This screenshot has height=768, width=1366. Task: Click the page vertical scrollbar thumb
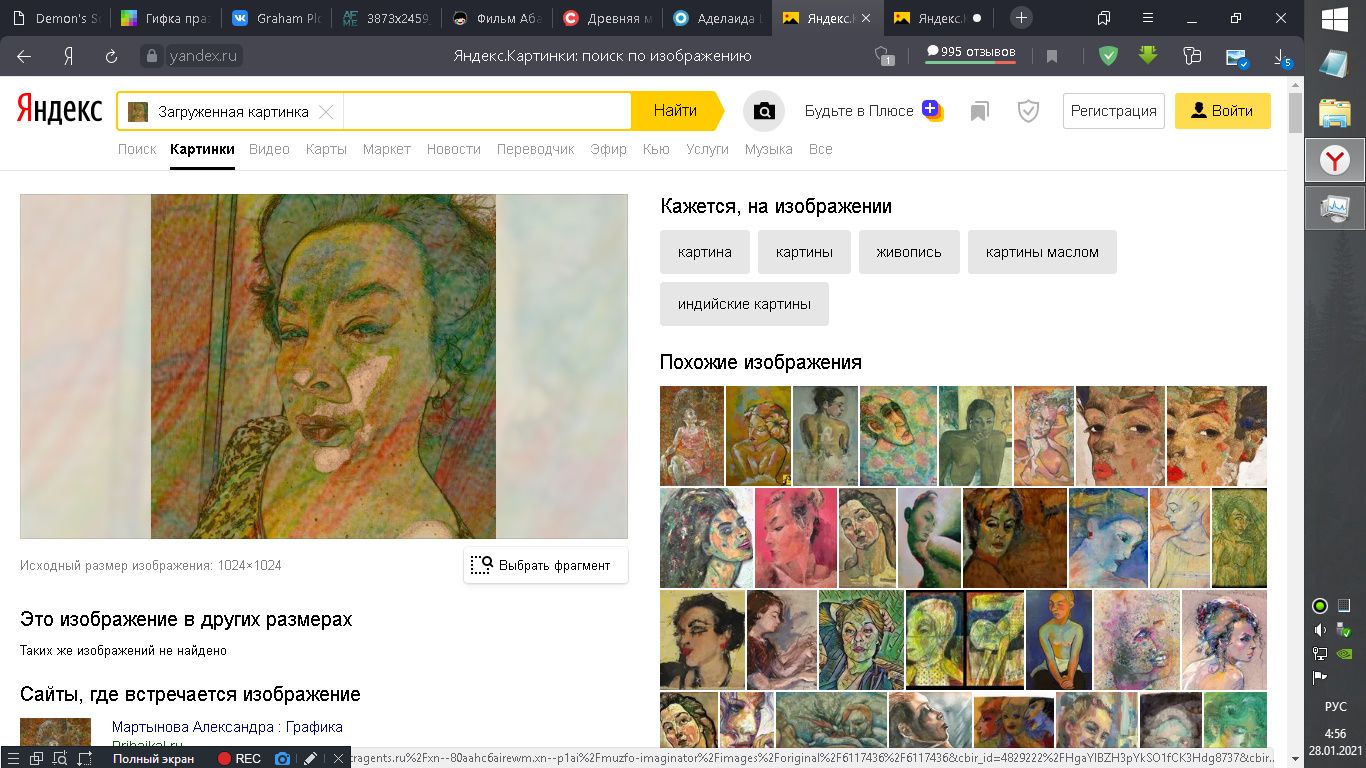[1296, 113]
